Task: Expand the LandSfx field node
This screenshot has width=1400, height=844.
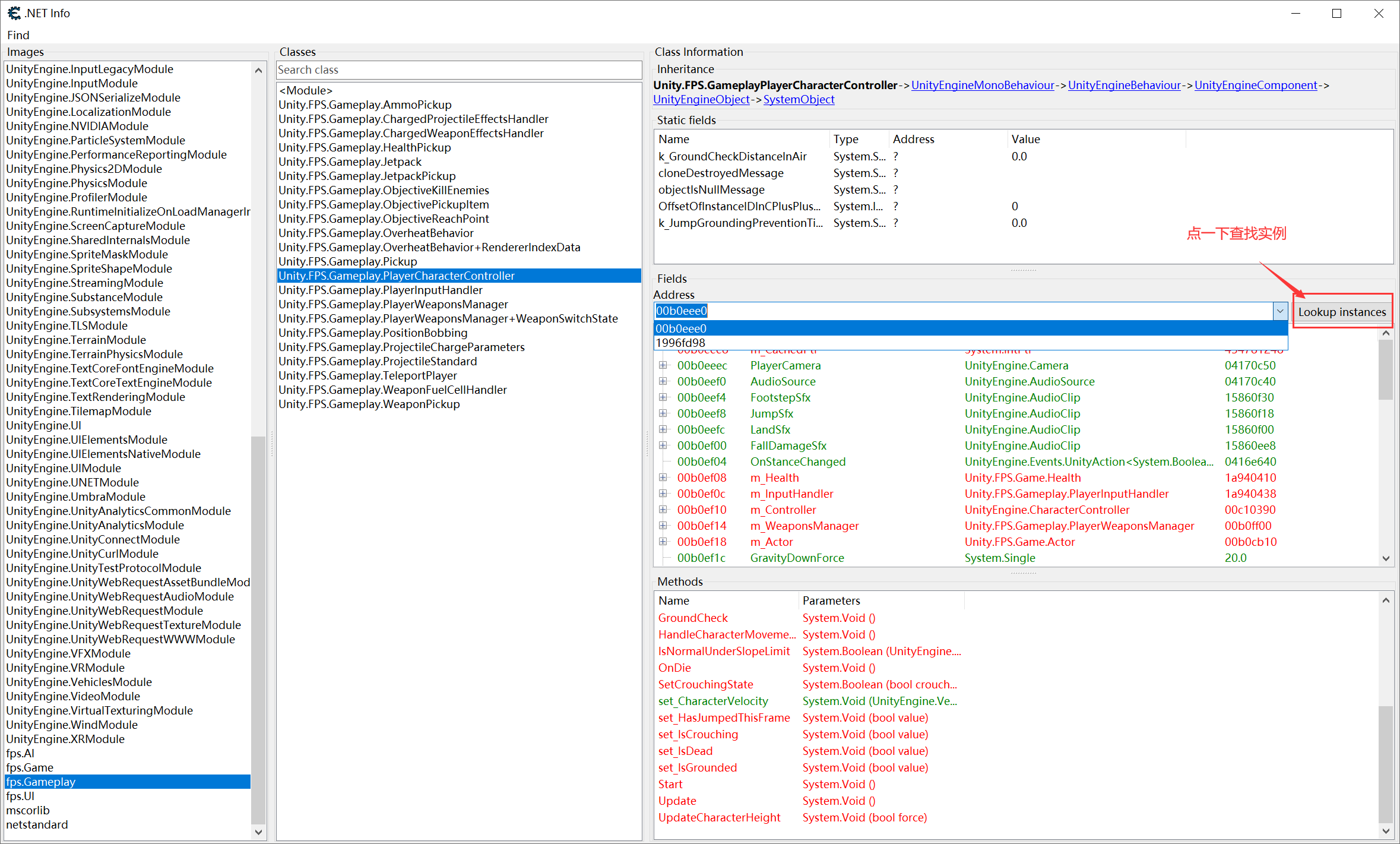Action: [663, 429]
